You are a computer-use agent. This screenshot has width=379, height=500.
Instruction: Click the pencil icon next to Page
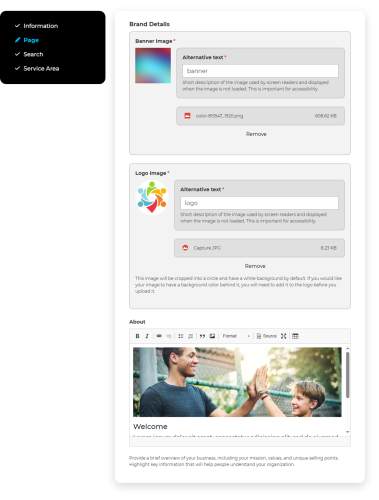click(17, 40)
